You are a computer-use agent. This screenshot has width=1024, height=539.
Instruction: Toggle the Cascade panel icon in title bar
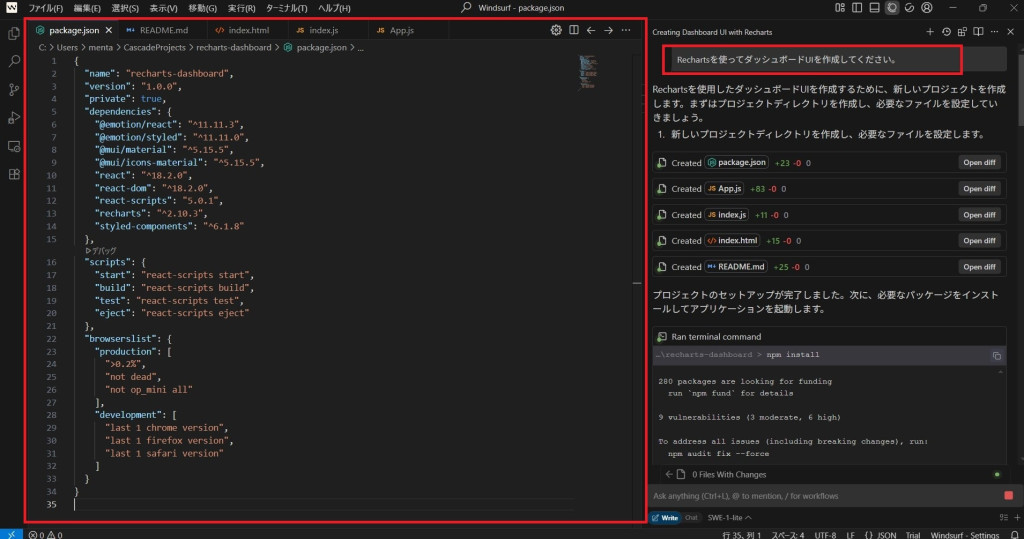pyautogui.click(x=892, y=8)
